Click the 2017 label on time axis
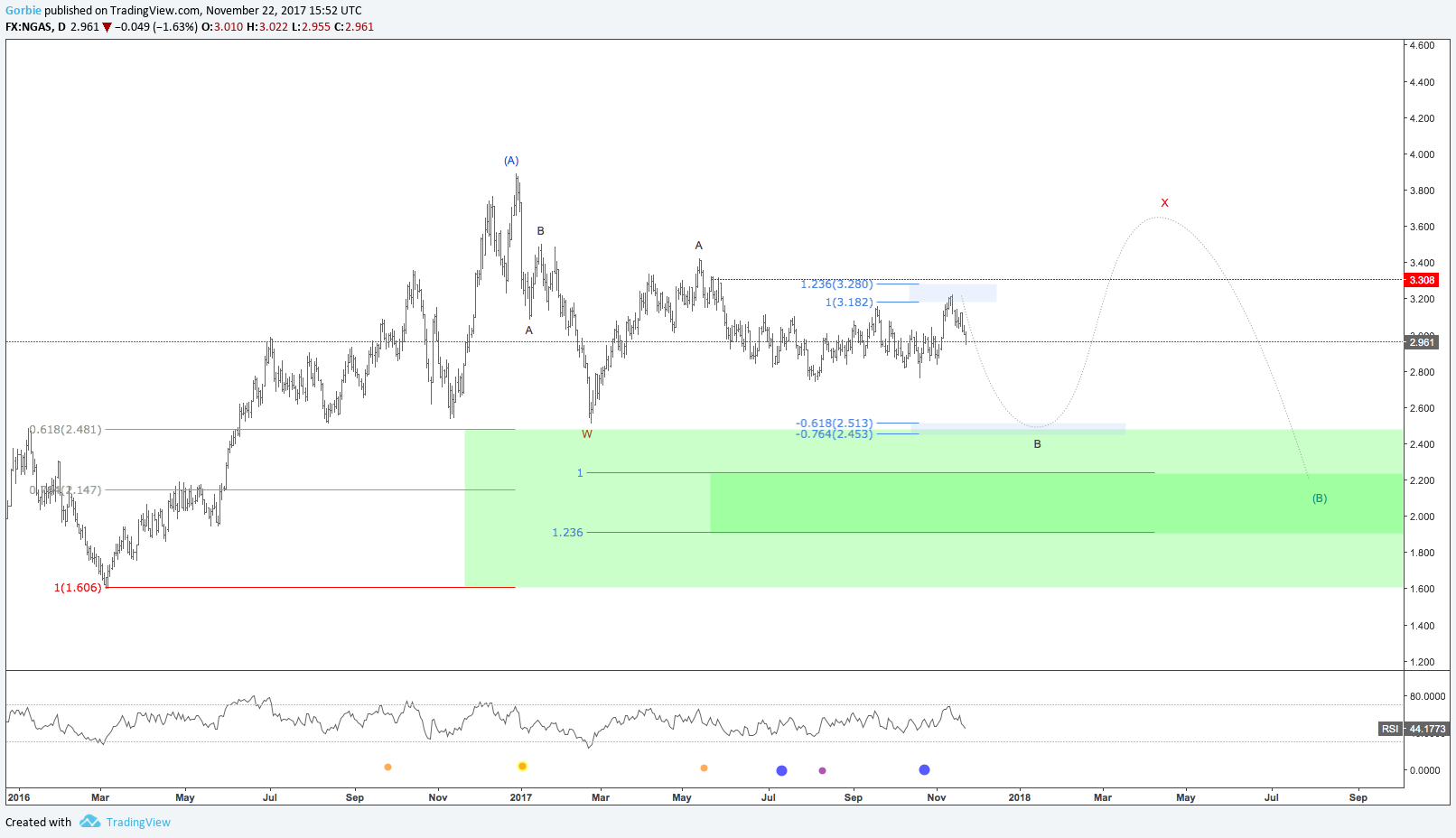The image size is (1456, 838). 521,797
